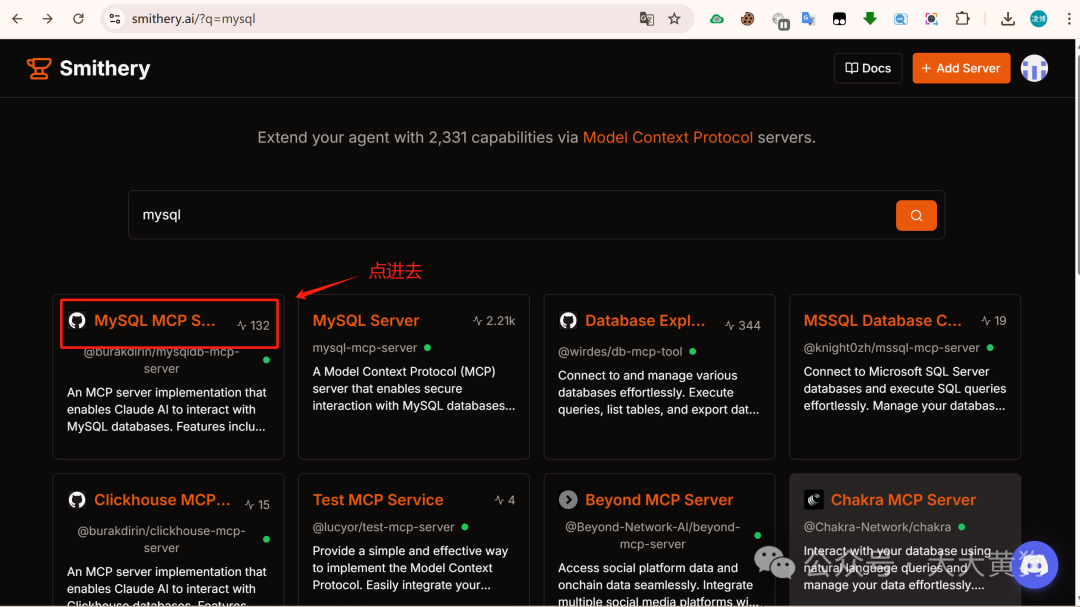
Task: Click the Smithery anvil logo
Action: pos(39,68)
